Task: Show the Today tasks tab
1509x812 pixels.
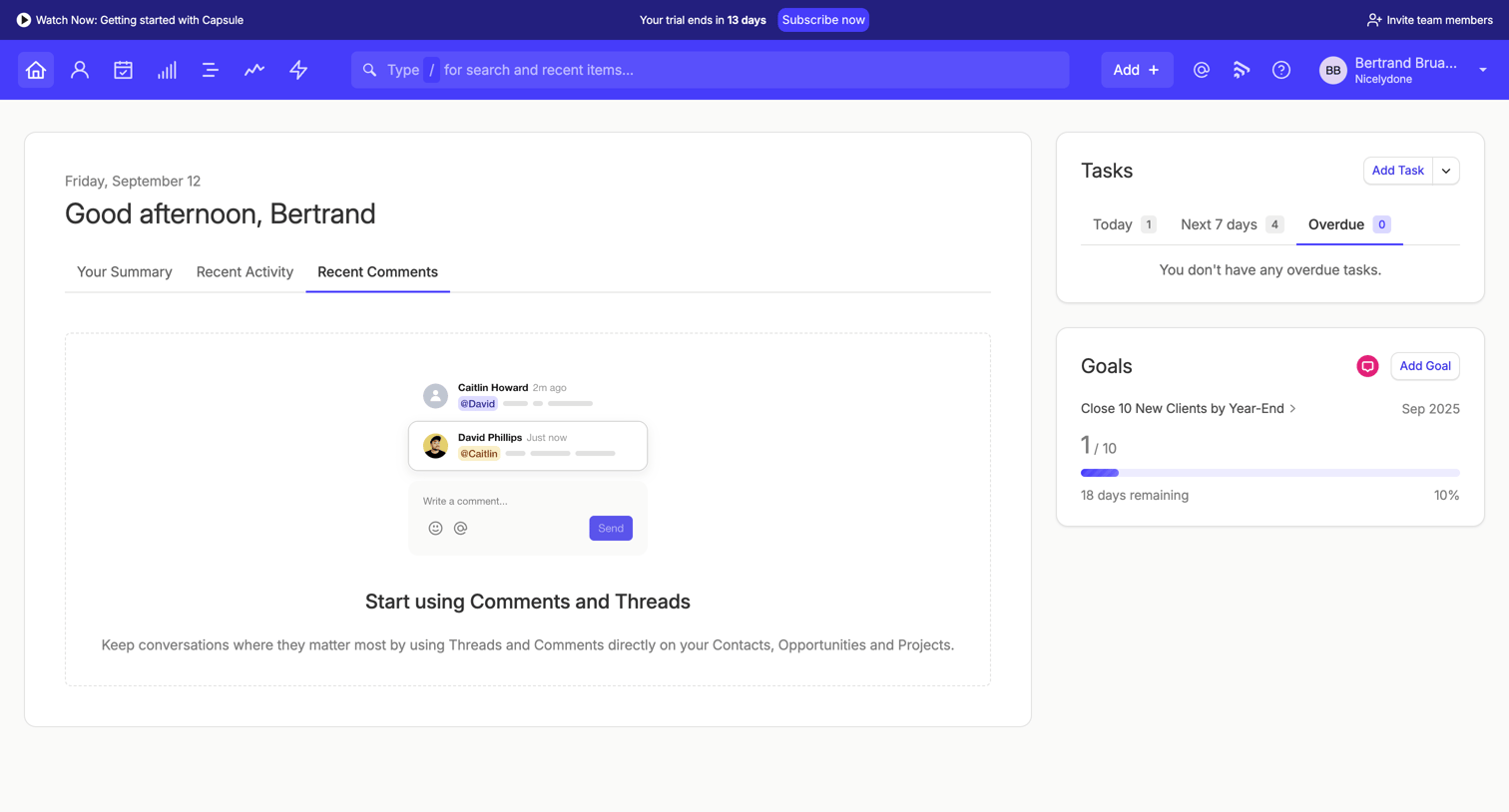Action: click(x=1124, y=224)
